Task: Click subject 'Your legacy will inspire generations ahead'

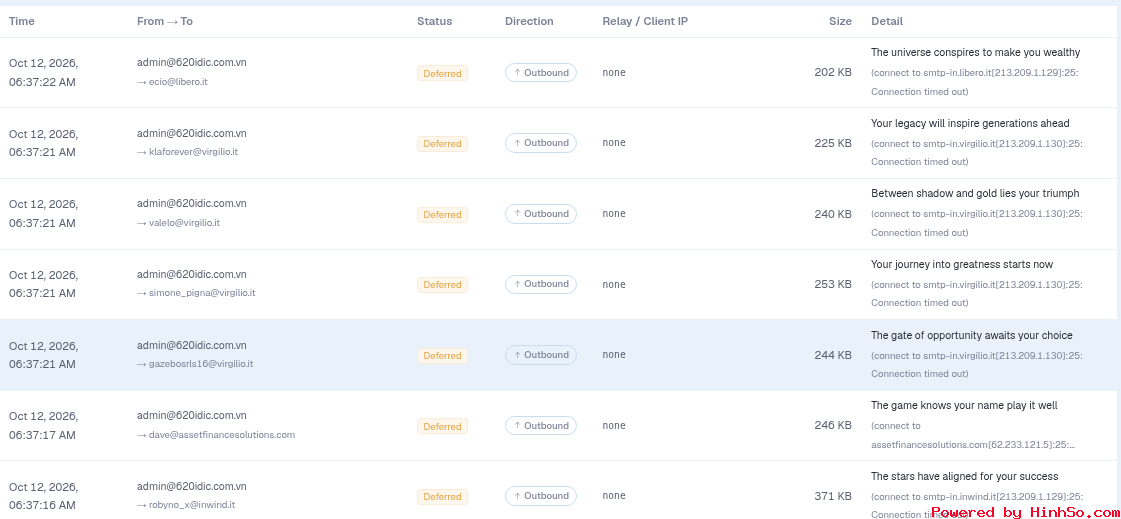Action: [x=970, y=123]
